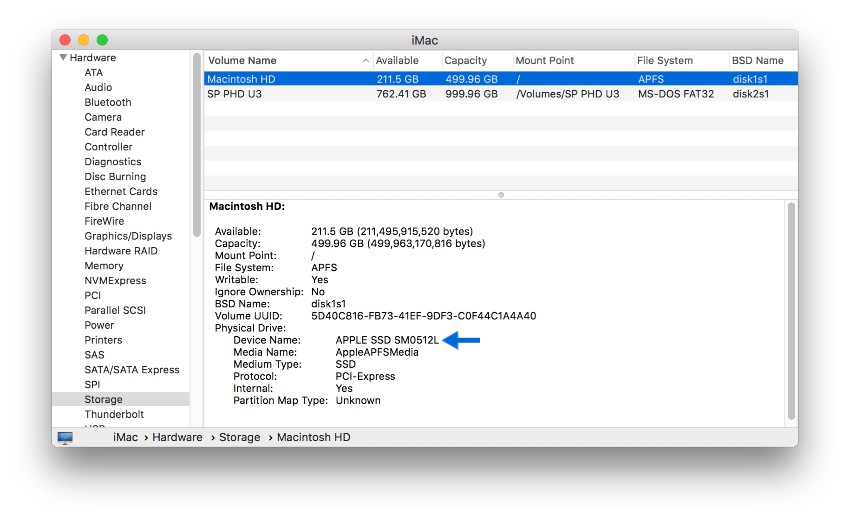Sort by Volume Name column header
Screen dimensions: 850x521
point(242,61)
